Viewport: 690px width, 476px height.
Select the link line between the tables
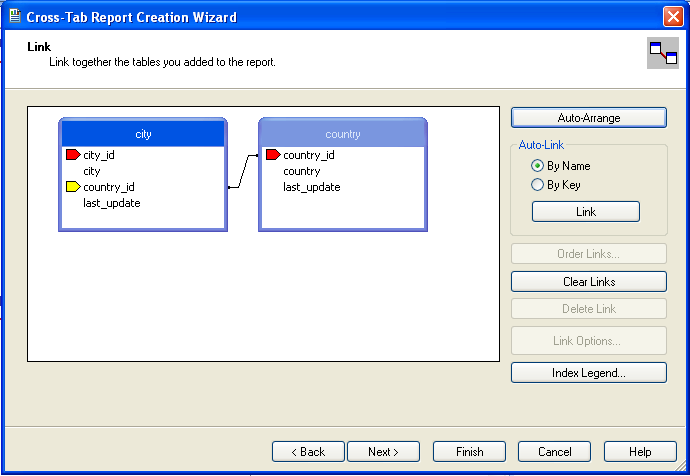241,171
